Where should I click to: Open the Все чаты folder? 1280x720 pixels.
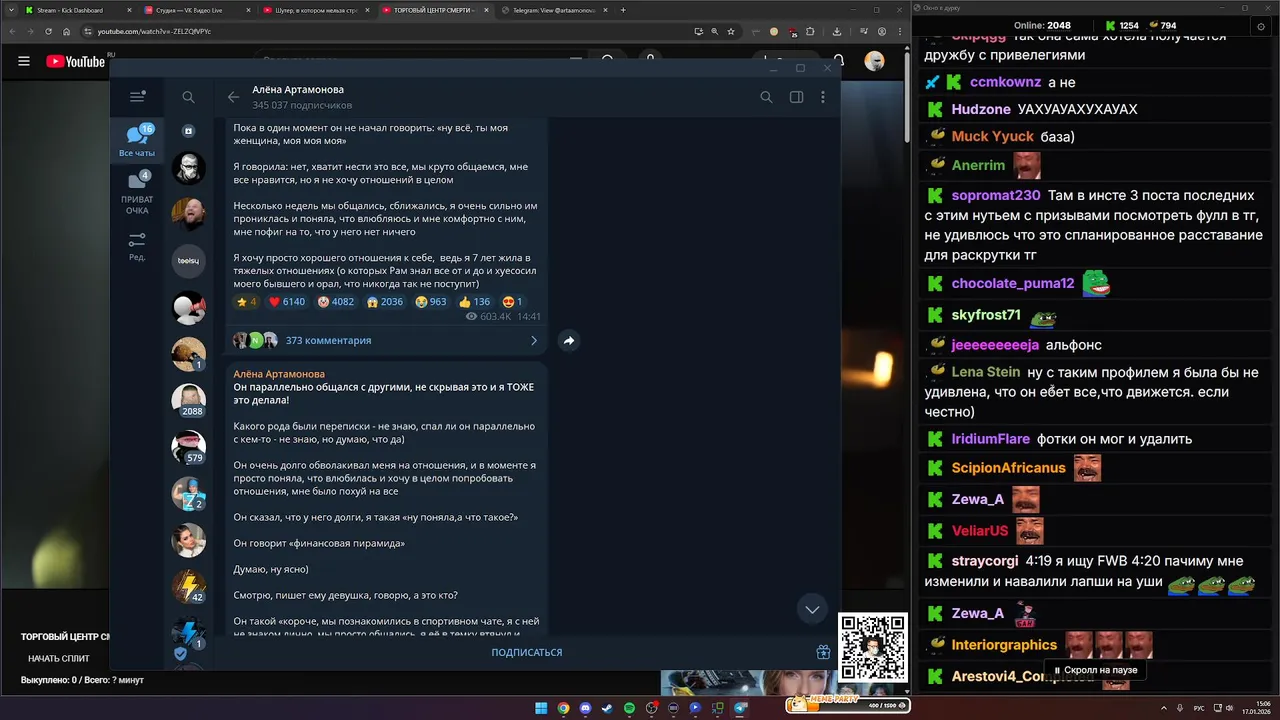(137, 141)
